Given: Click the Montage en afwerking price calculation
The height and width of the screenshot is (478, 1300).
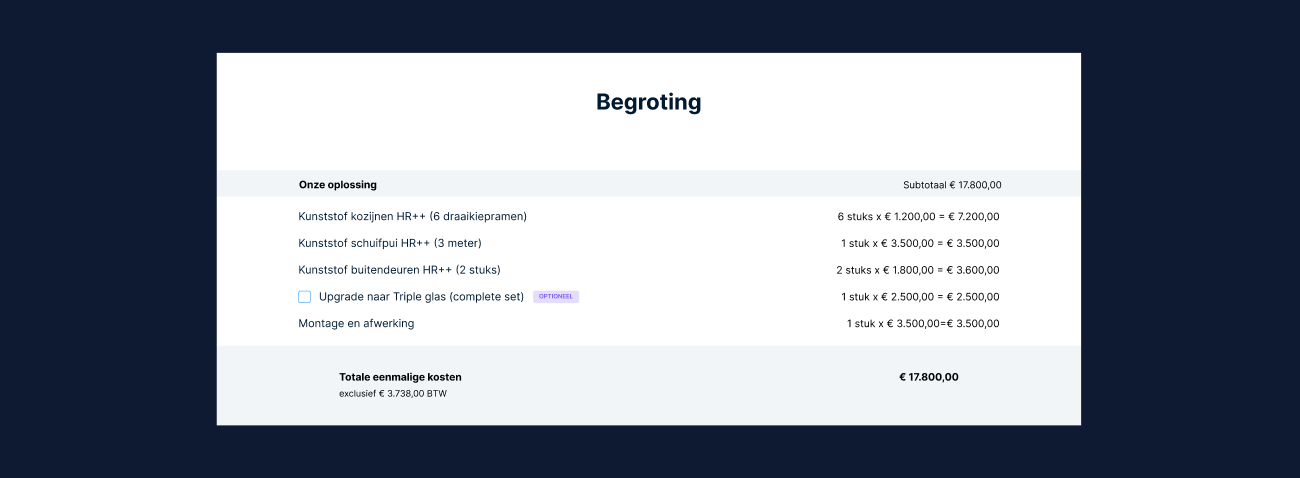Looking at the screenshot, I should click(x=922, y=324).
